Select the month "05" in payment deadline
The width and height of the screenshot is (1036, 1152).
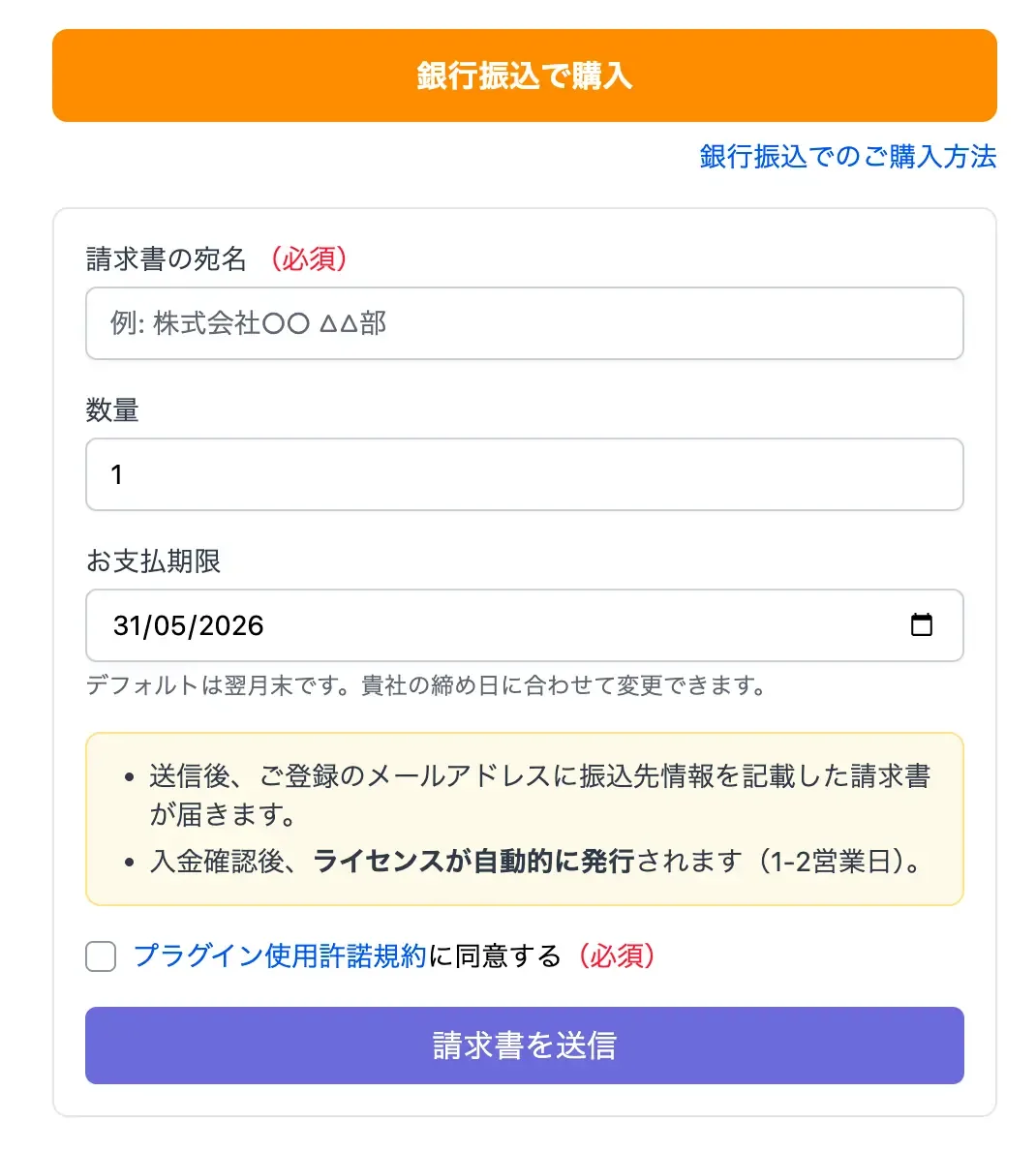click(169, 626)
